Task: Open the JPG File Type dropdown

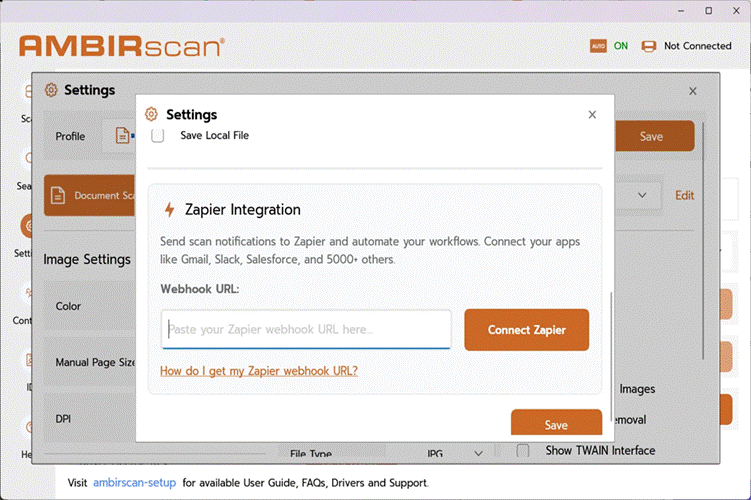Action: [x=454, y=453]
